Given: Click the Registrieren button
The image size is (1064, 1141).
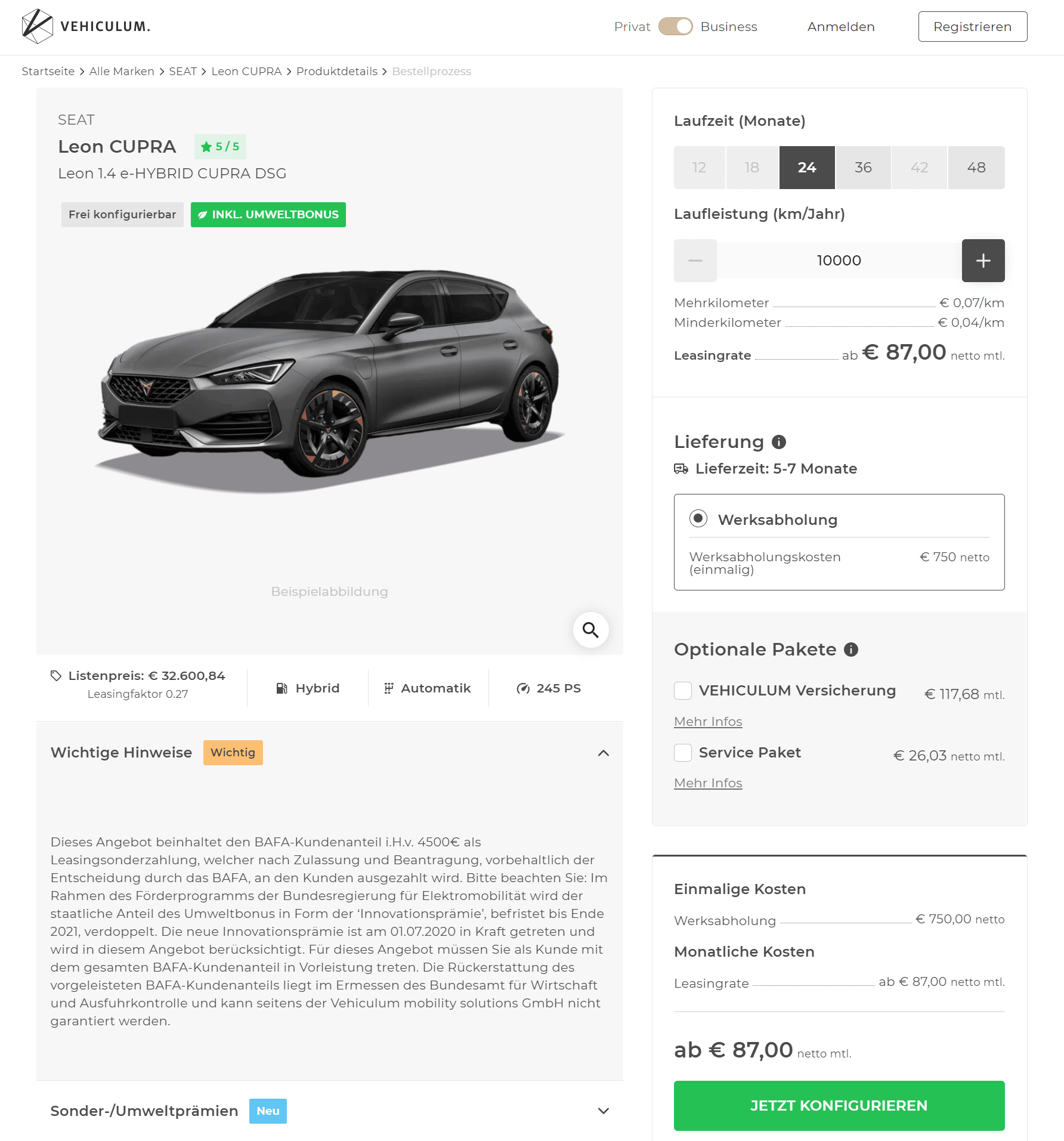Looking at the screenshot, I should 973,27.
